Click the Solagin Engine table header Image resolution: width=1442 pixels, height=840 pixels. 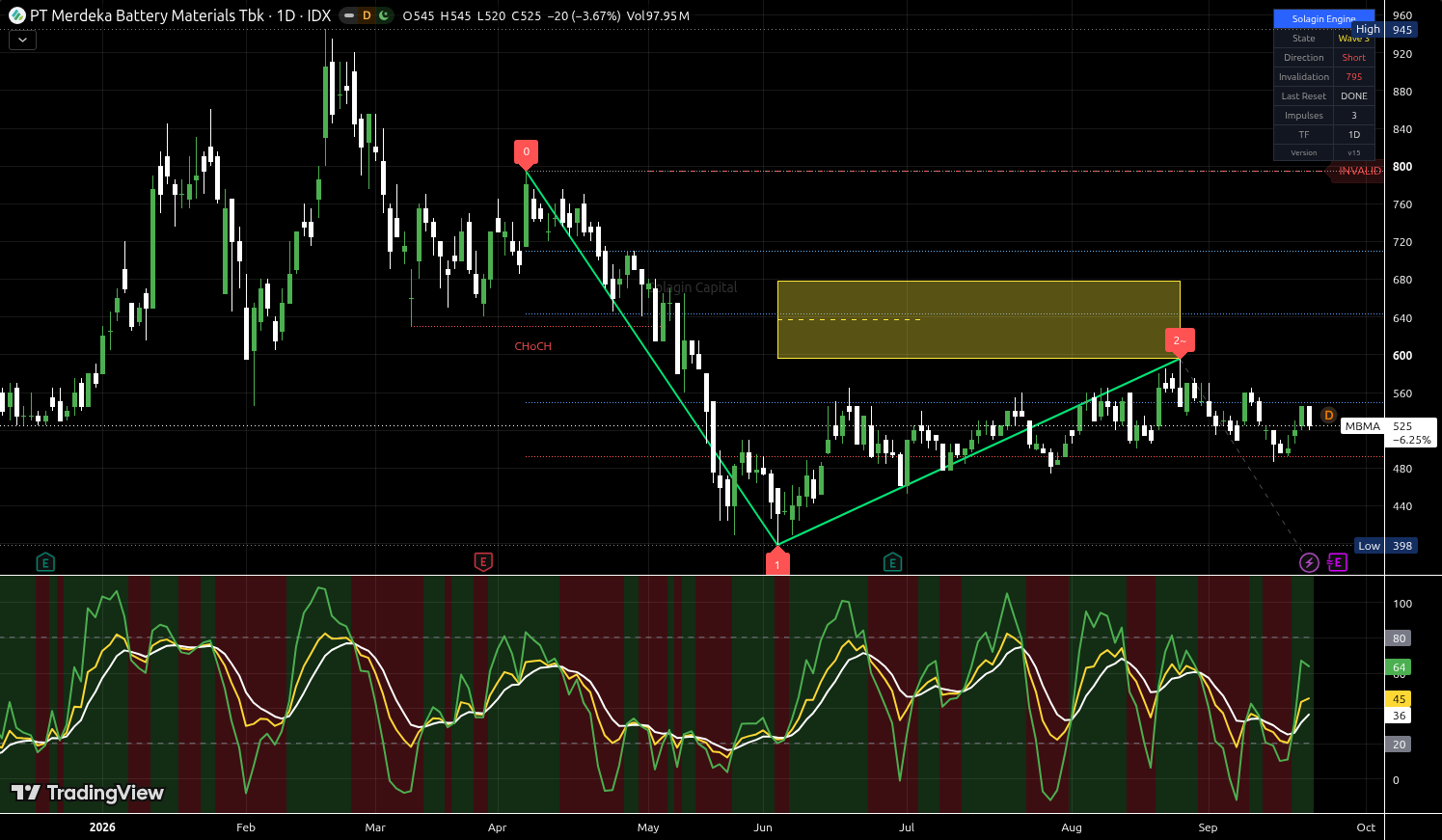[x=1323, y=18]
